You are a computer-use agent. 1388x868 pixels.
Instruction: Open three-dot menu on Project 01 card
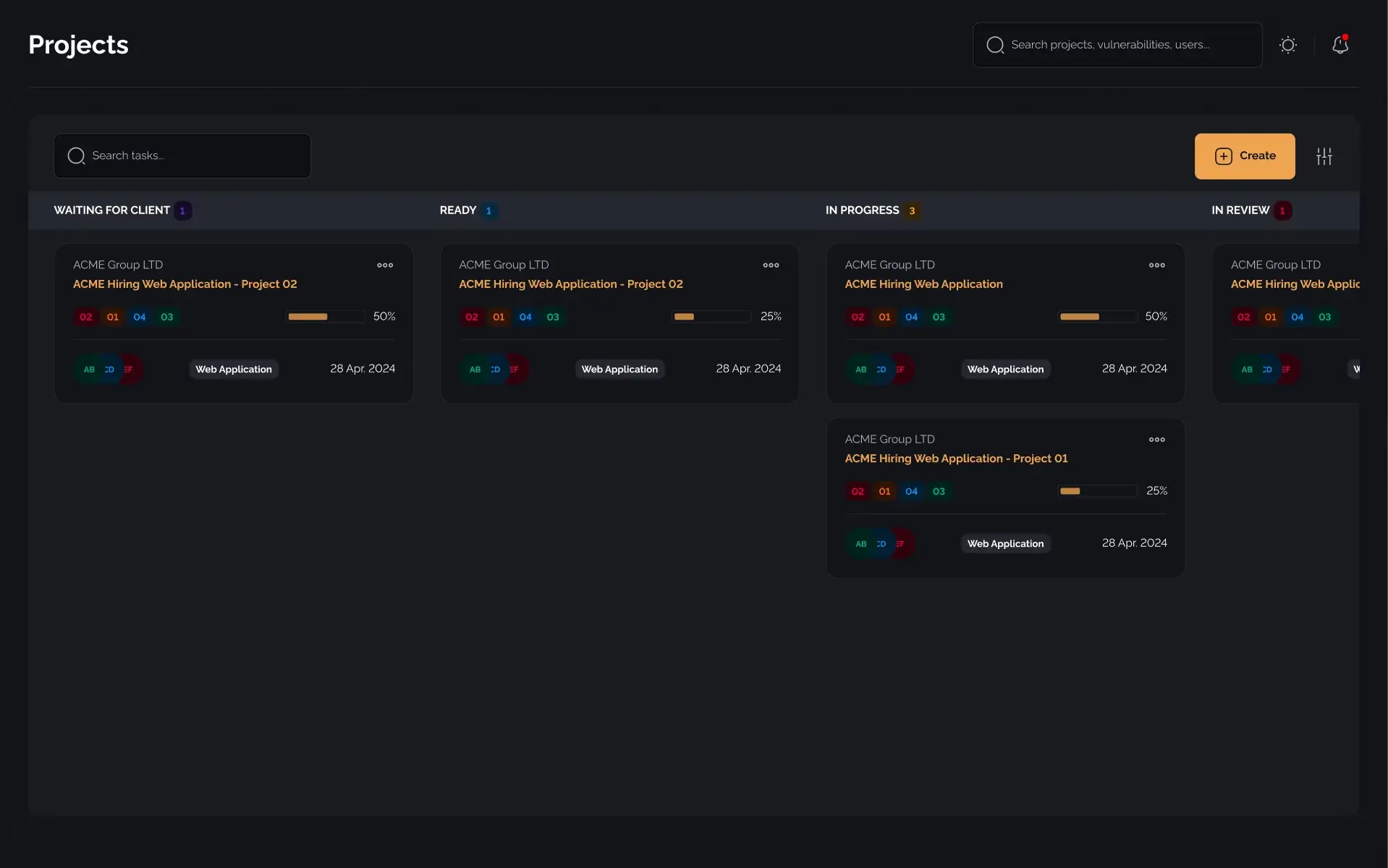point(1156,440)
